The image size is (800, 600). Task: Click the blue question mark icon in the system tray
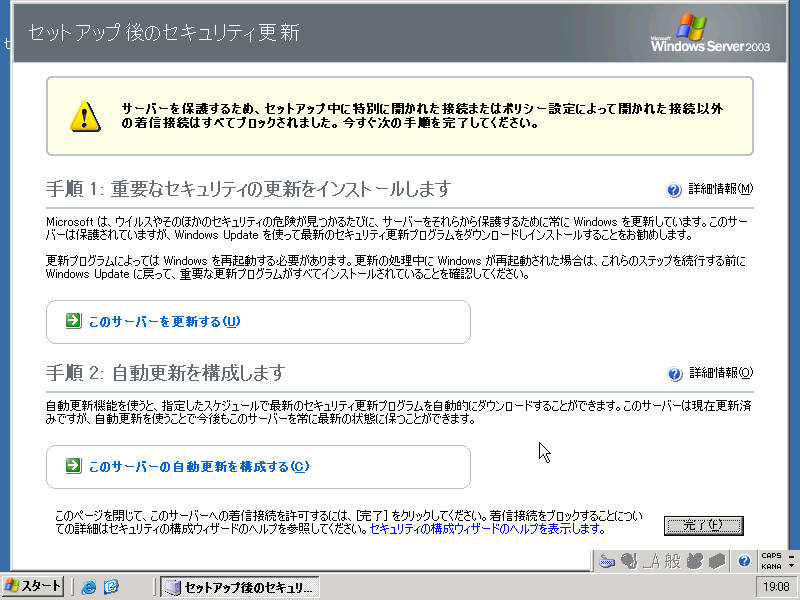(744, 560)
